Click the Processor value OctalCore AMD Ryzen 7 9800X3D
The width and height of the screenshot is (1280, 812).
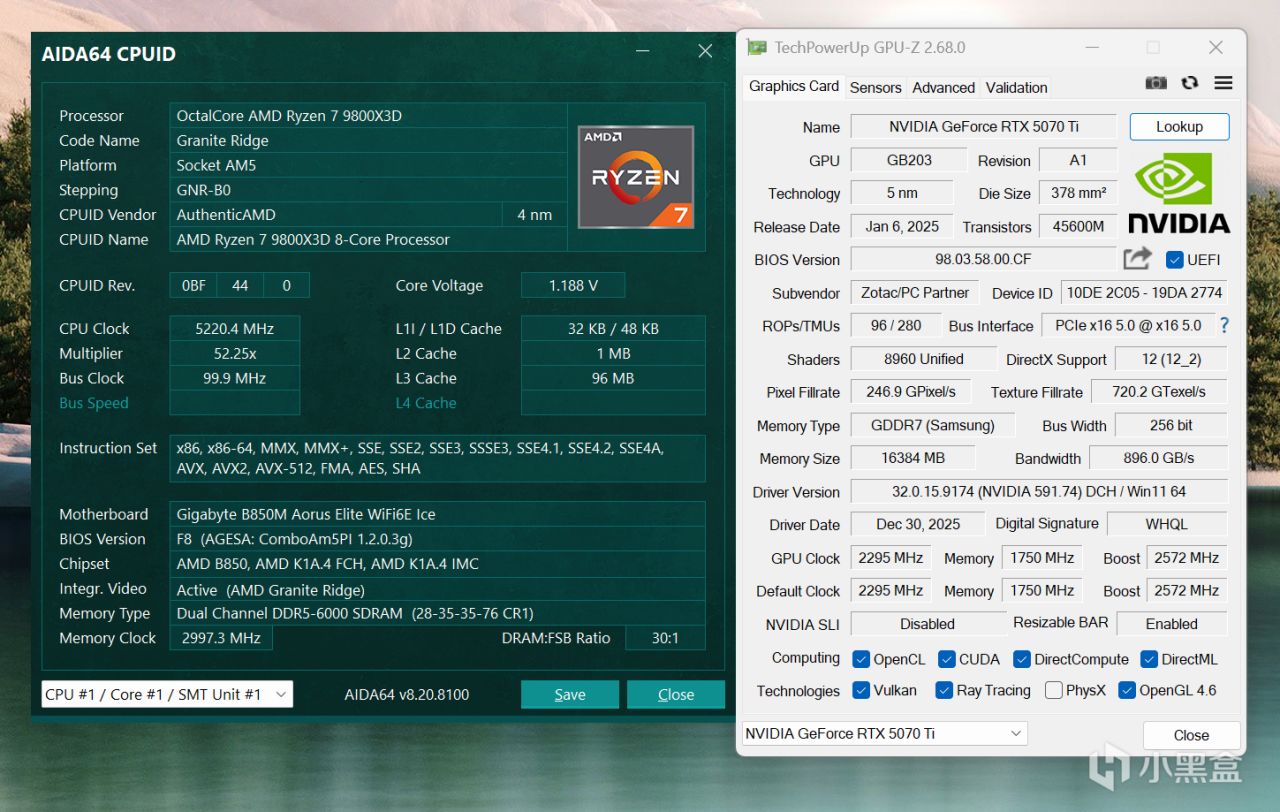pyautogui.click(x=368, y=115)
